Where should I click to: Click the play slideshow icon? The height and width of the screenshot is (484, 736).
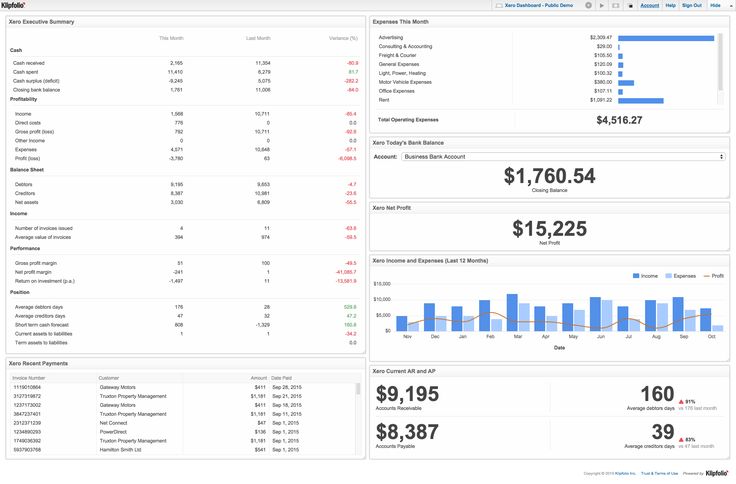point(602,5)
